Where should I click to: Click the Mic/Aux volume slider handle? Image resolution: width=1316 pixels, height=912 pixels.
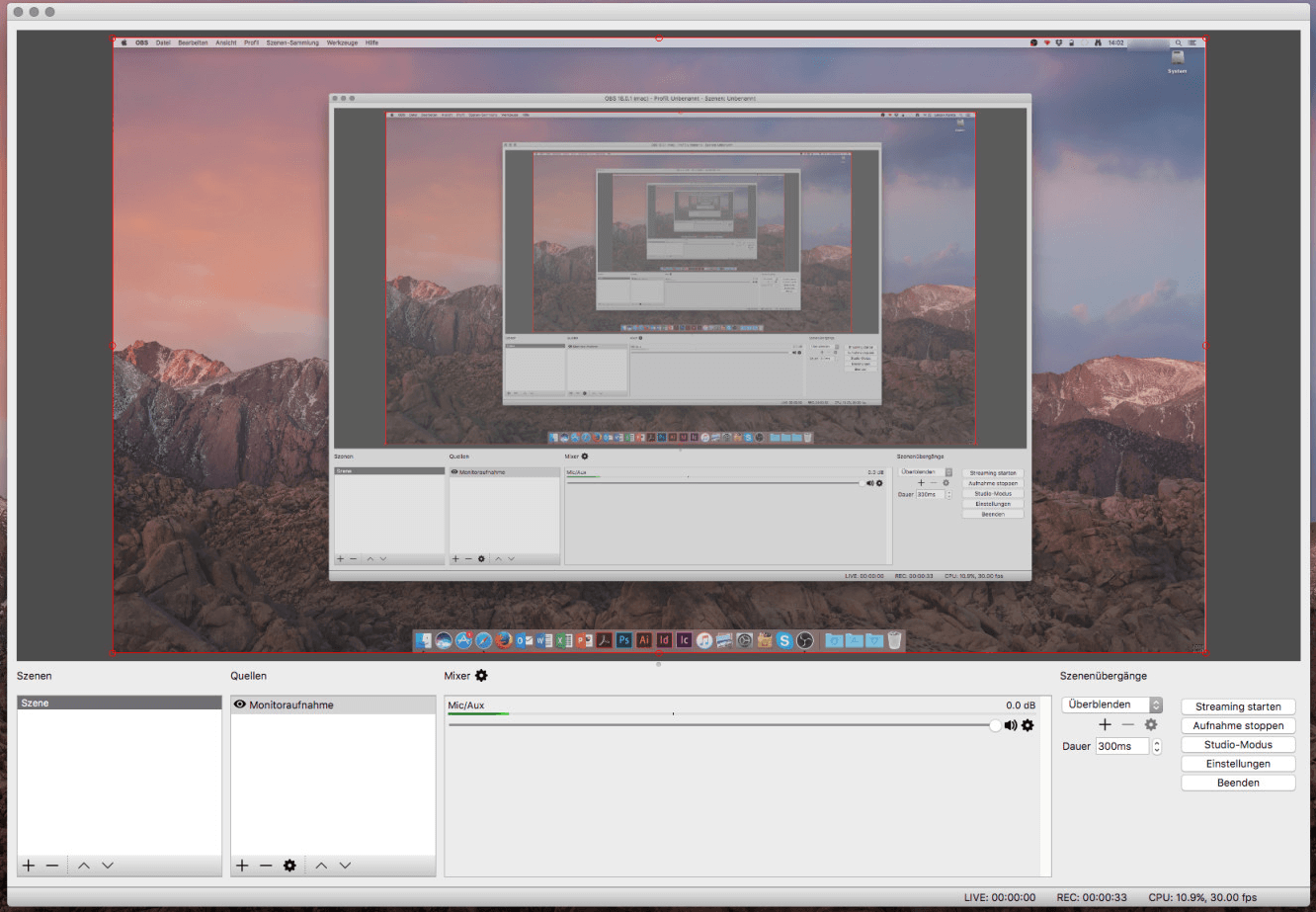coord(995,725)
